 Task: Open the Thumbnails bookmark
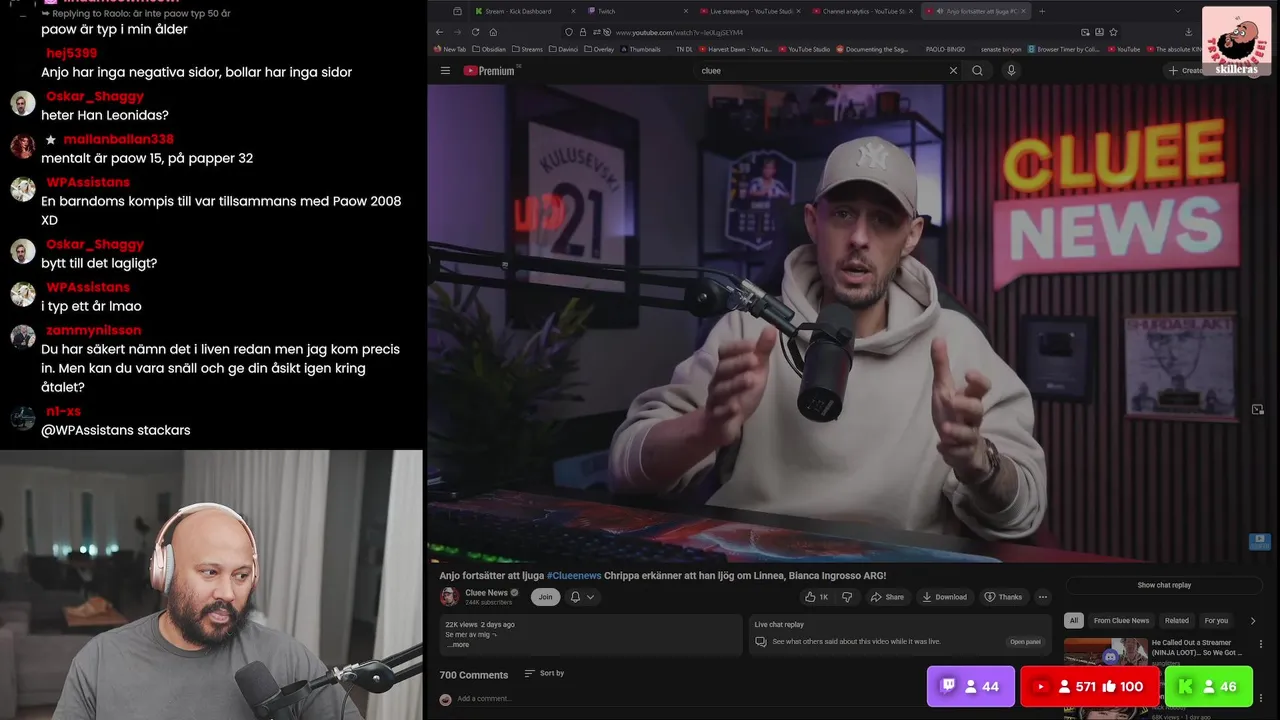point(640,49)
